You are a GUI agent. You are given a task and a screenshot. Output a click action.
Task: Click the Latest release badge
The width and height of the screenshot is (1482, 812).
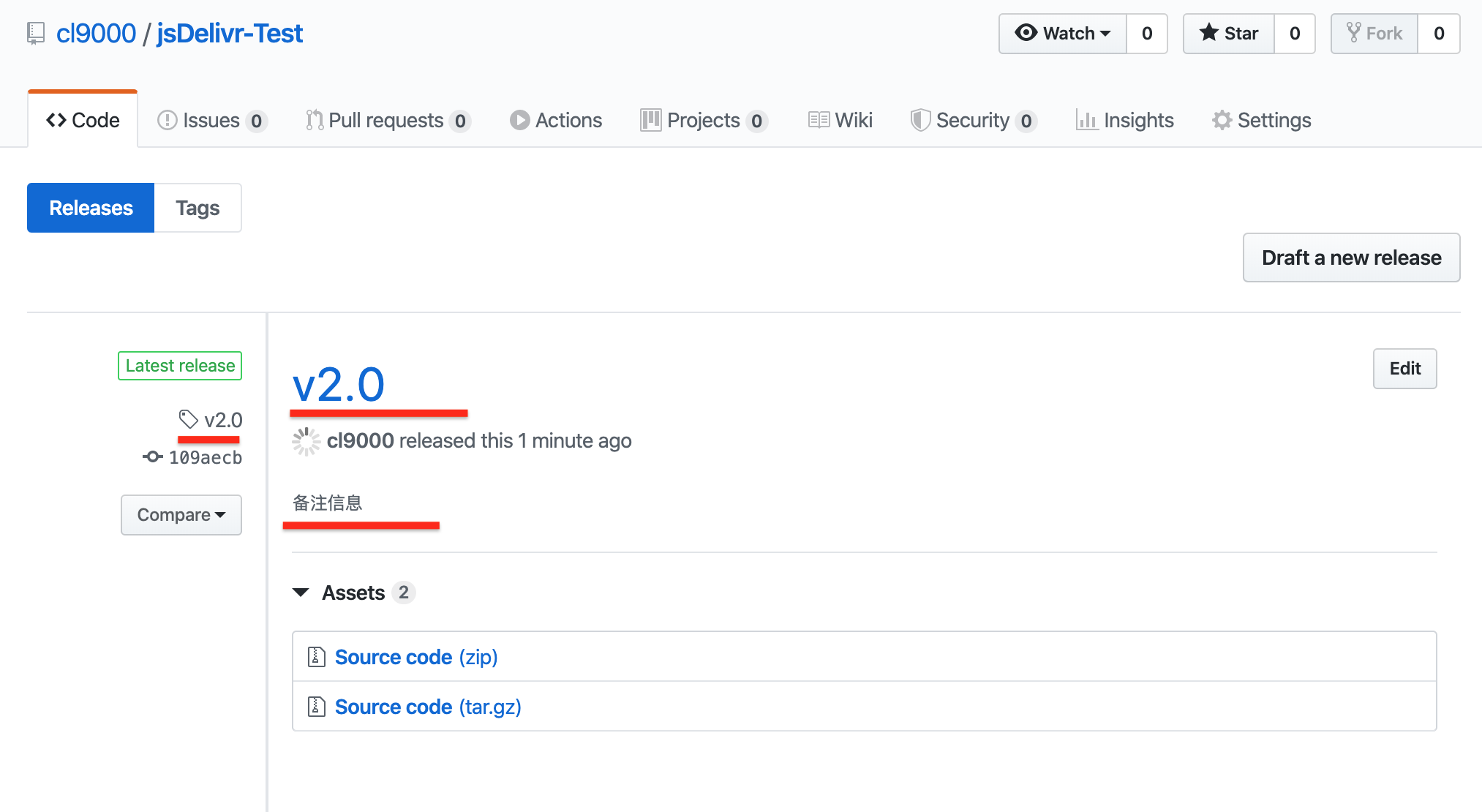pyautogui.click(x=180, y=366)
